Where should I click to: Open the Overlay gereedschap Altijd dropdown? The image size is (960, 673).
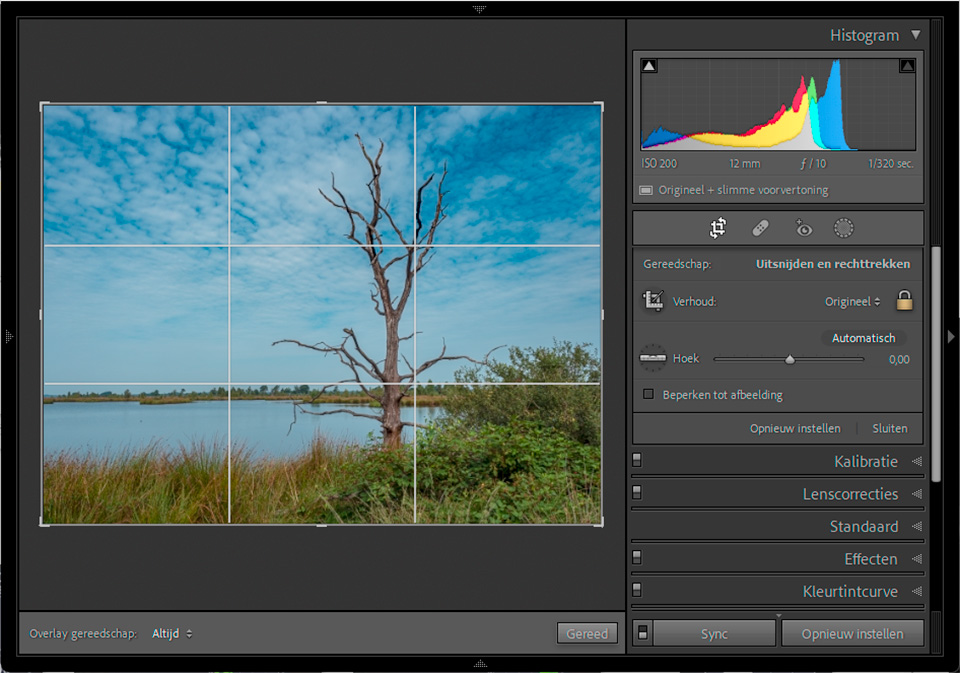coord(172,634)
